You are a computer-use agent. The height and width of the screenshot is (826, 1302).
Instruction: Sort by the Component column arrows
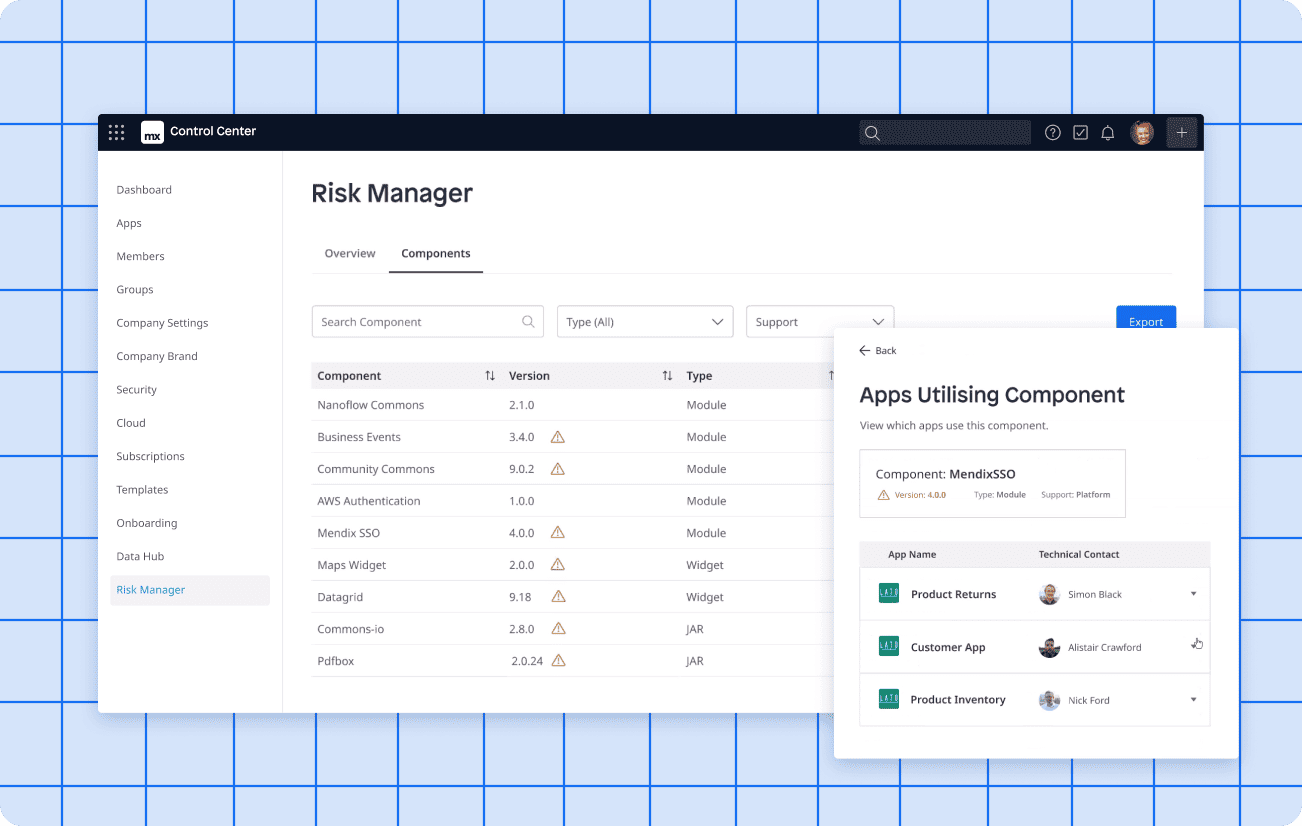point(490,376)
